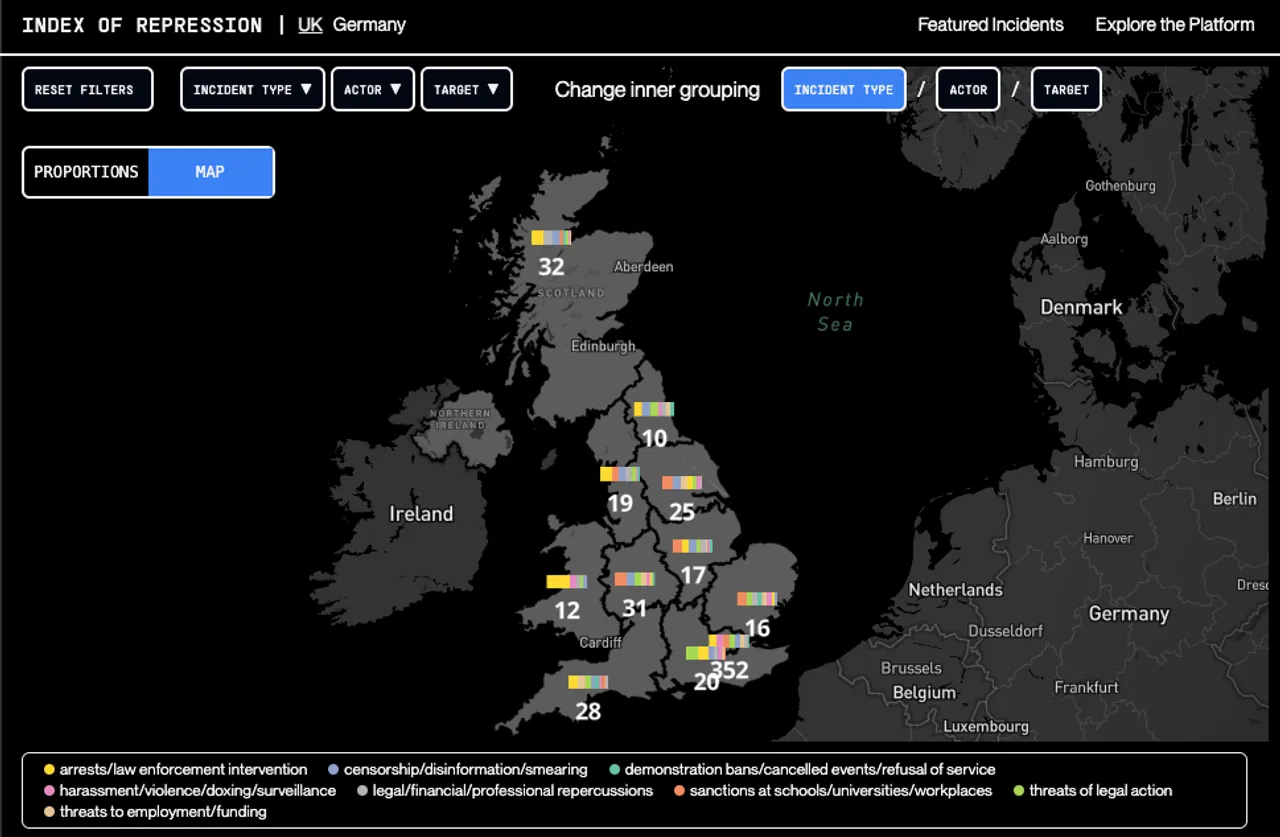Enable the INCIDENT TYPE inner grouping

845,89
